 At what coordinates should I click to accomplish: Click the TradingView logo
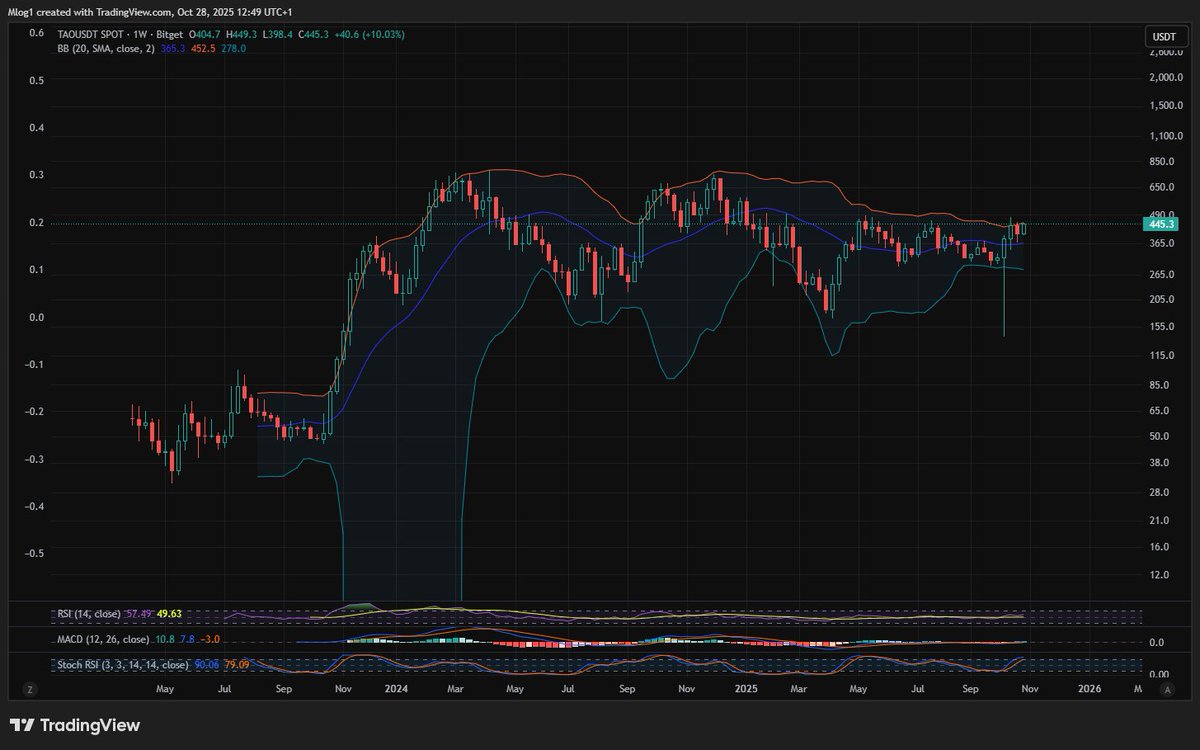click(75, 725)
